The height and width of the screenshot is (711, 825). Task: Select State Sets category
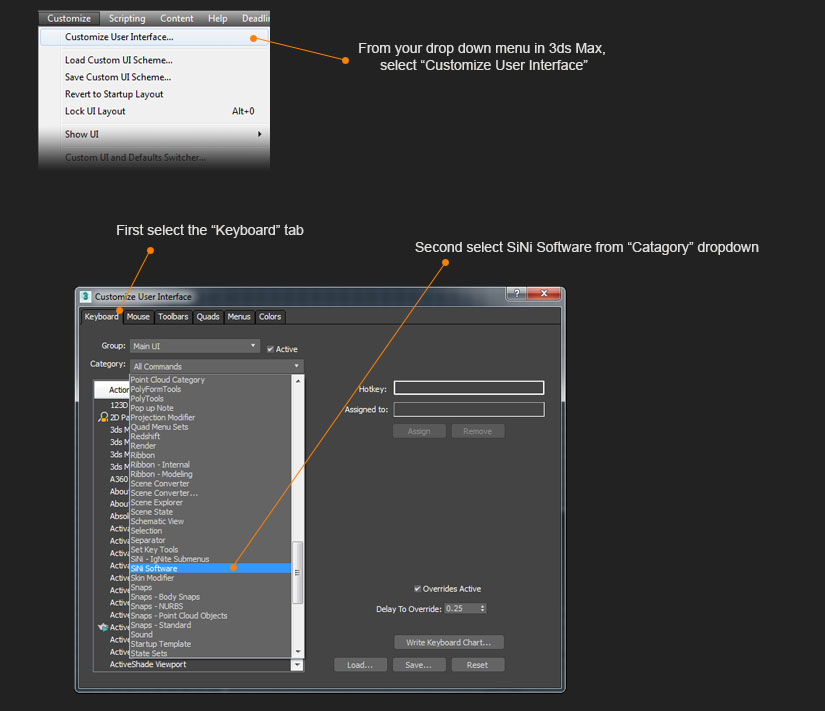pos(210,653)
